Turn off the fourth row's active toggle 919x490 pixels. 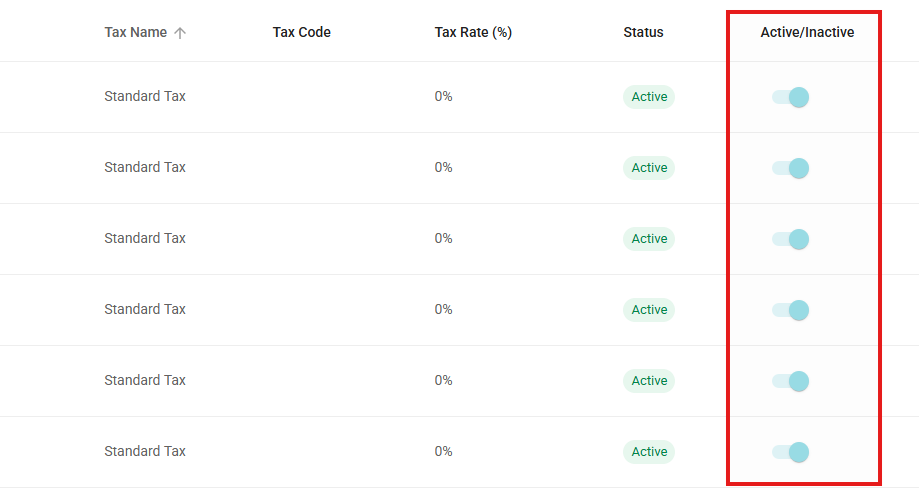791,310
